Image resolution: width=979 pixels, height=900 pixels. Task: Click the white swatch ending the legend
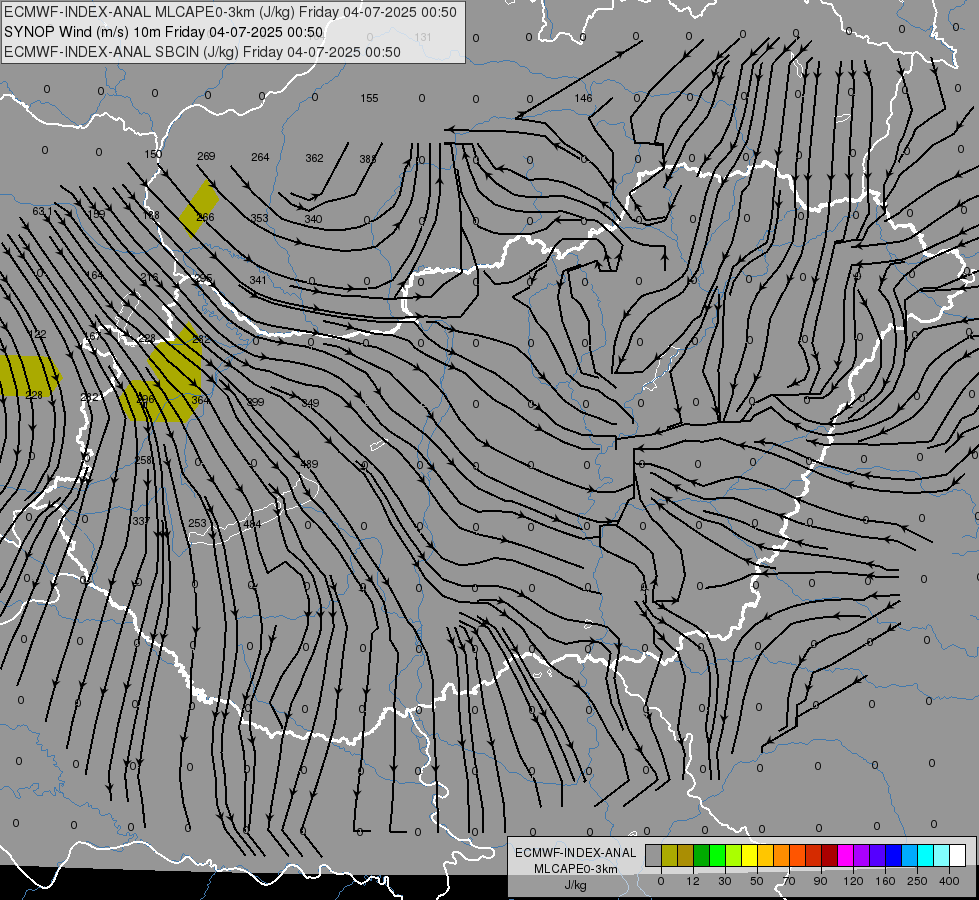[958, 855]
